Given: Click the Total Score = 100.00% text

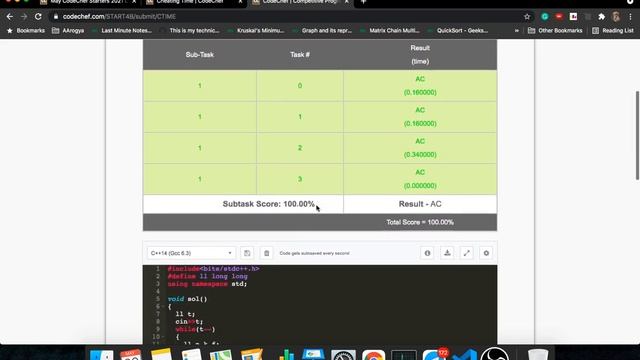Looking at the screenshot, I should click(x=420, y=222).
